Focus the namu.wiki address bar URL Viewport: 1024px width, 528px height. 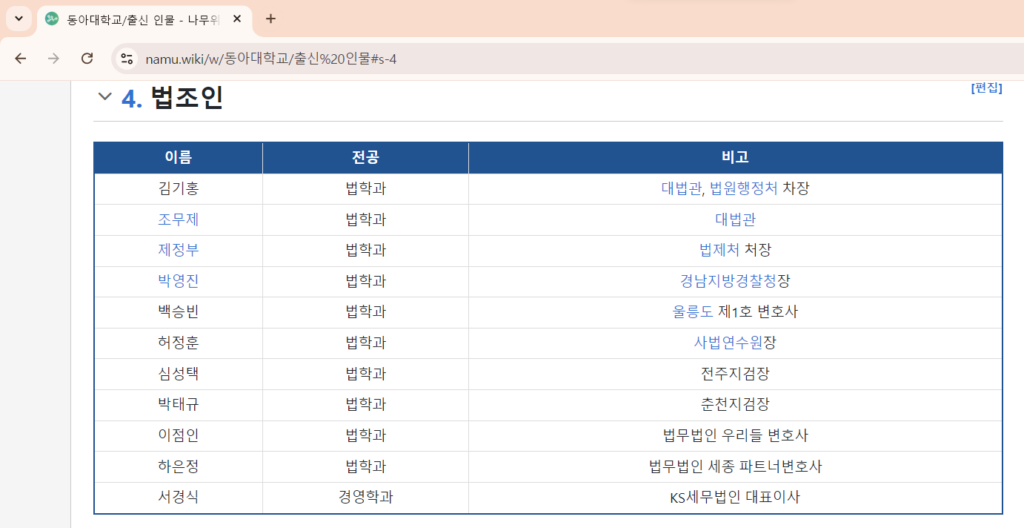pos(271,59)
